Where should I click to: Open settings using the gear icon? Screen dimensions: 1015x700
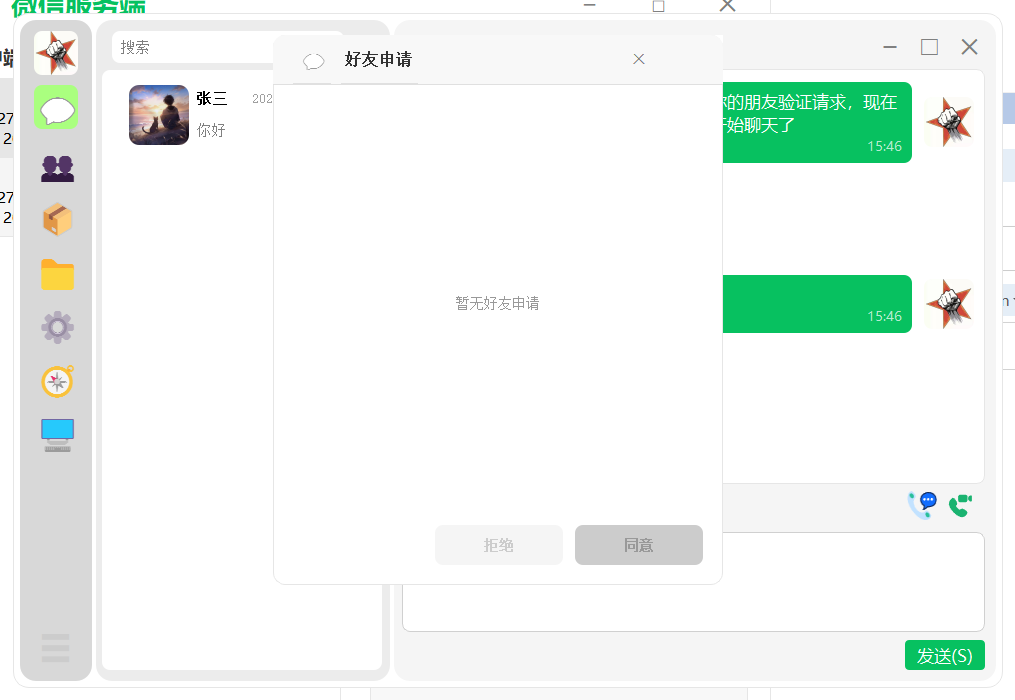pos(55,327)
